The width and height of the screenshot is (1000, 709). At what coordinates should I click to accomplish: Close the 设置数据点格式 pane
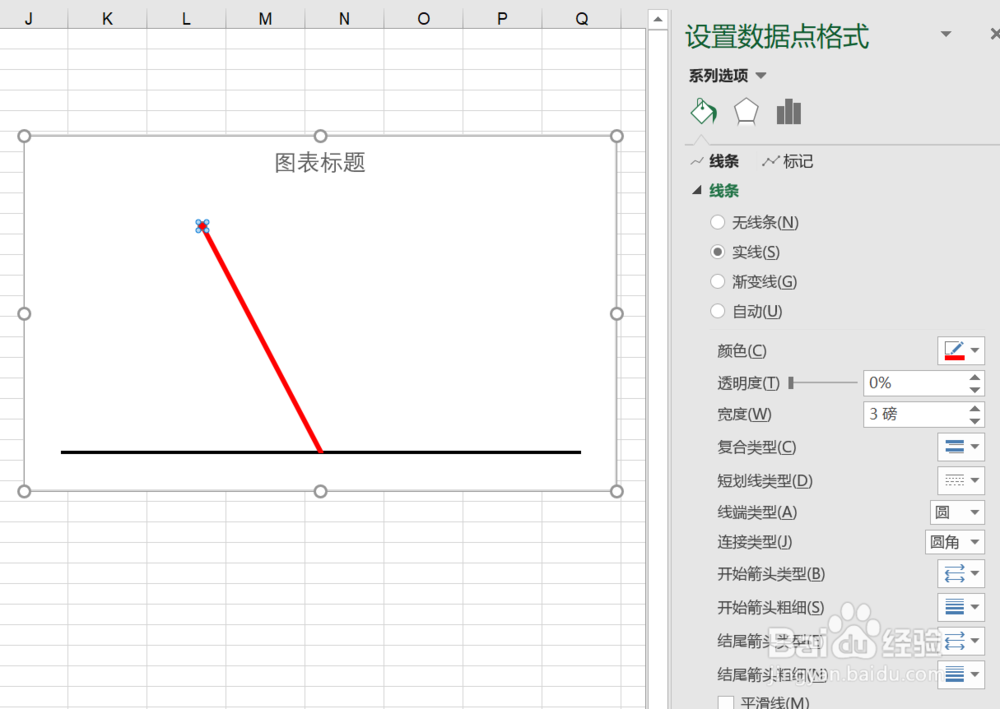coord(995,33)
